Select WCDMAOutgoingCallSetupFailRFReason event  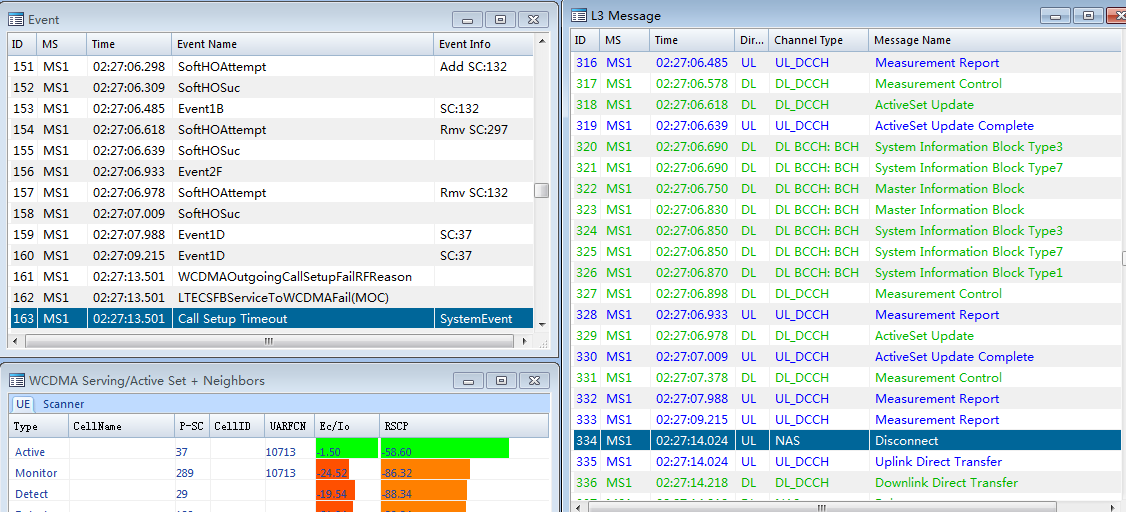coord(271,276)
